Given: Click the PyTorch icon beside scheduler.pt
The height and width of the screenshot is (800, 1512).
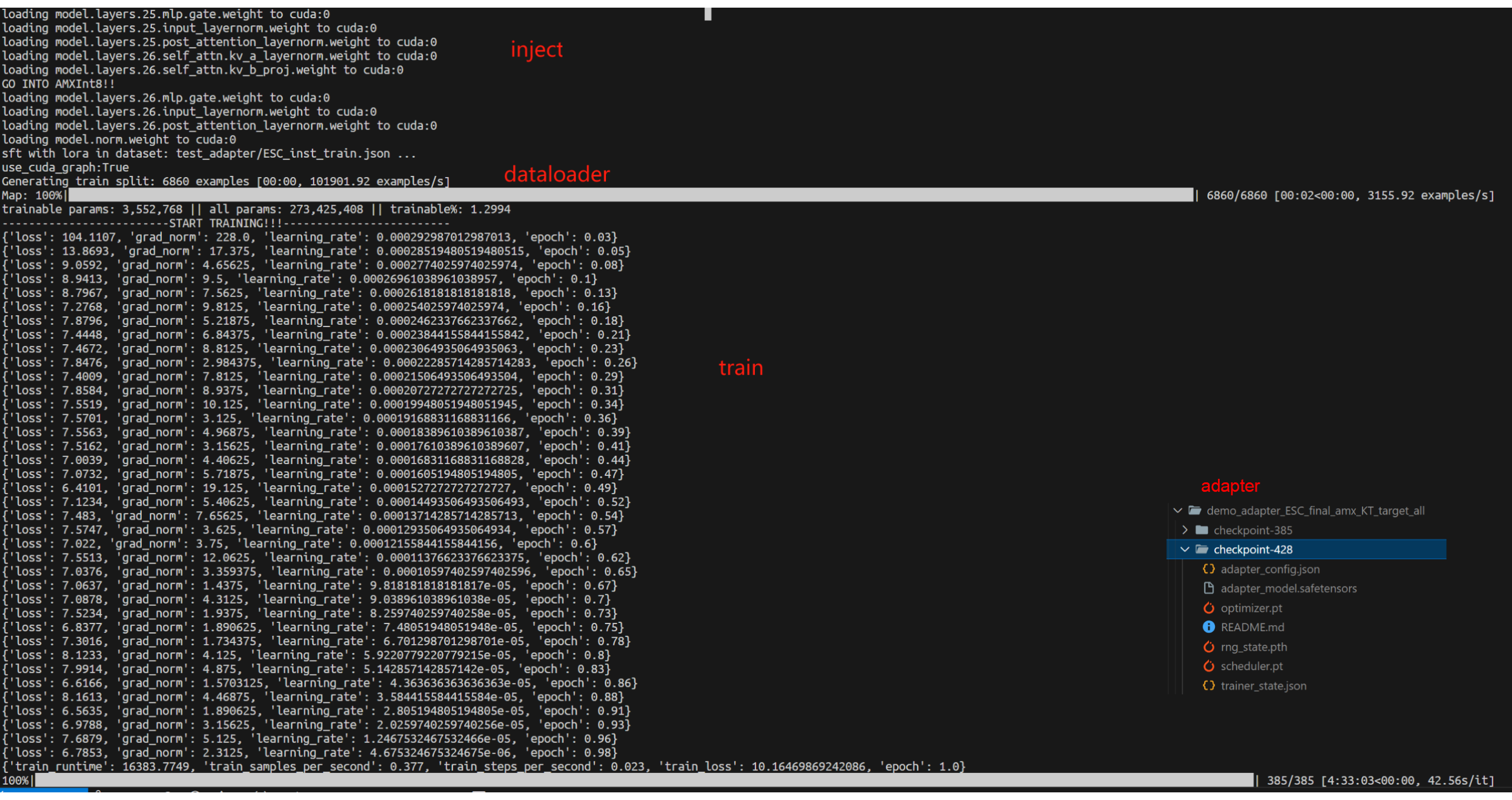Looking at the screenshot, I should click(x=1208, y=666).
